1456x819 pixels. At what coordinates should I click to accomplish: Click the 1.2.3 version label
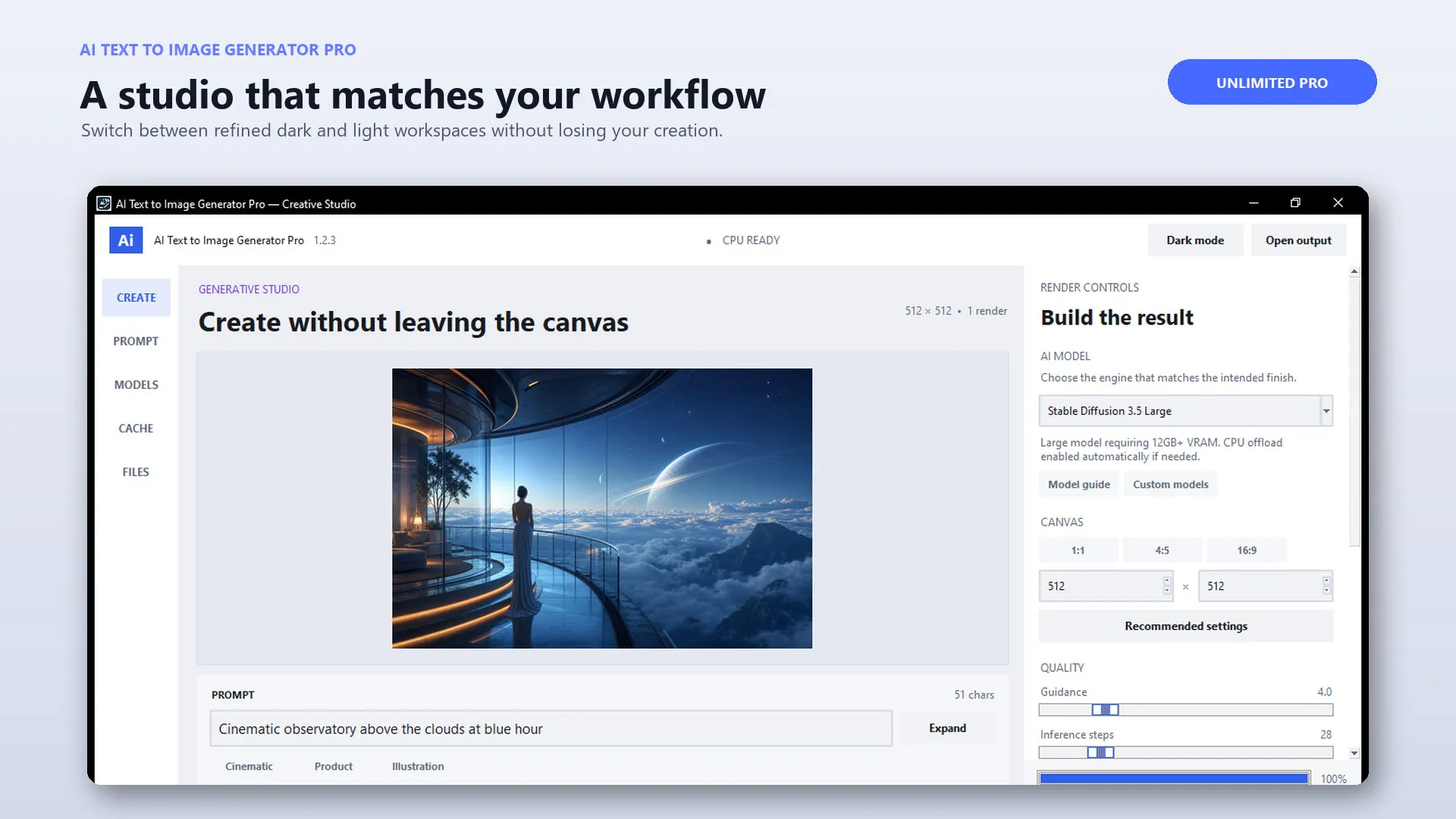pyautogui.click(x=325, y=240)
